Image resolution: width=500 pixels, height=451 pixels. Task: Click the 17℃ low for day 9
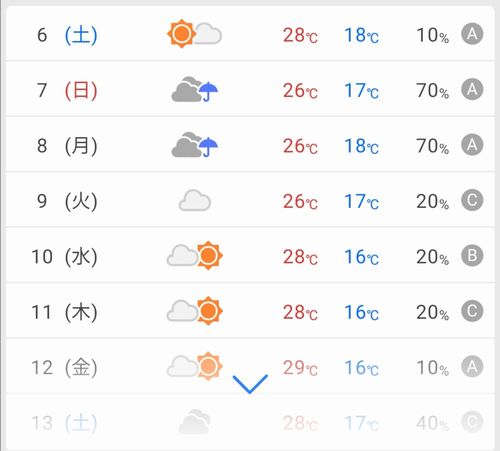pos(362,202)
